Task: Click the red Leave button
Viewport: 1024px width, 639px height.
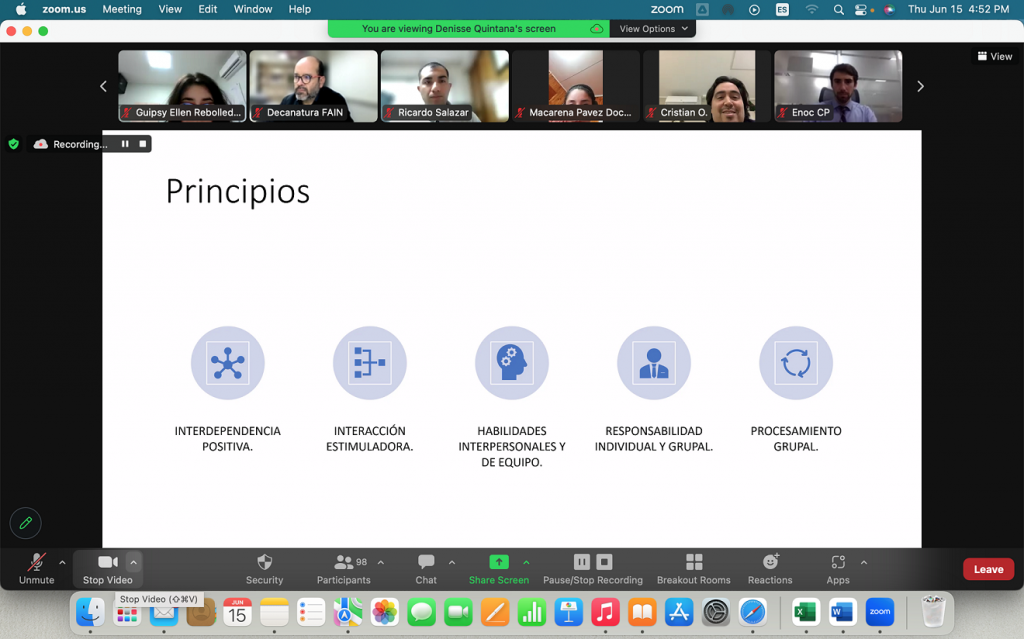Action: click(988, 569)
